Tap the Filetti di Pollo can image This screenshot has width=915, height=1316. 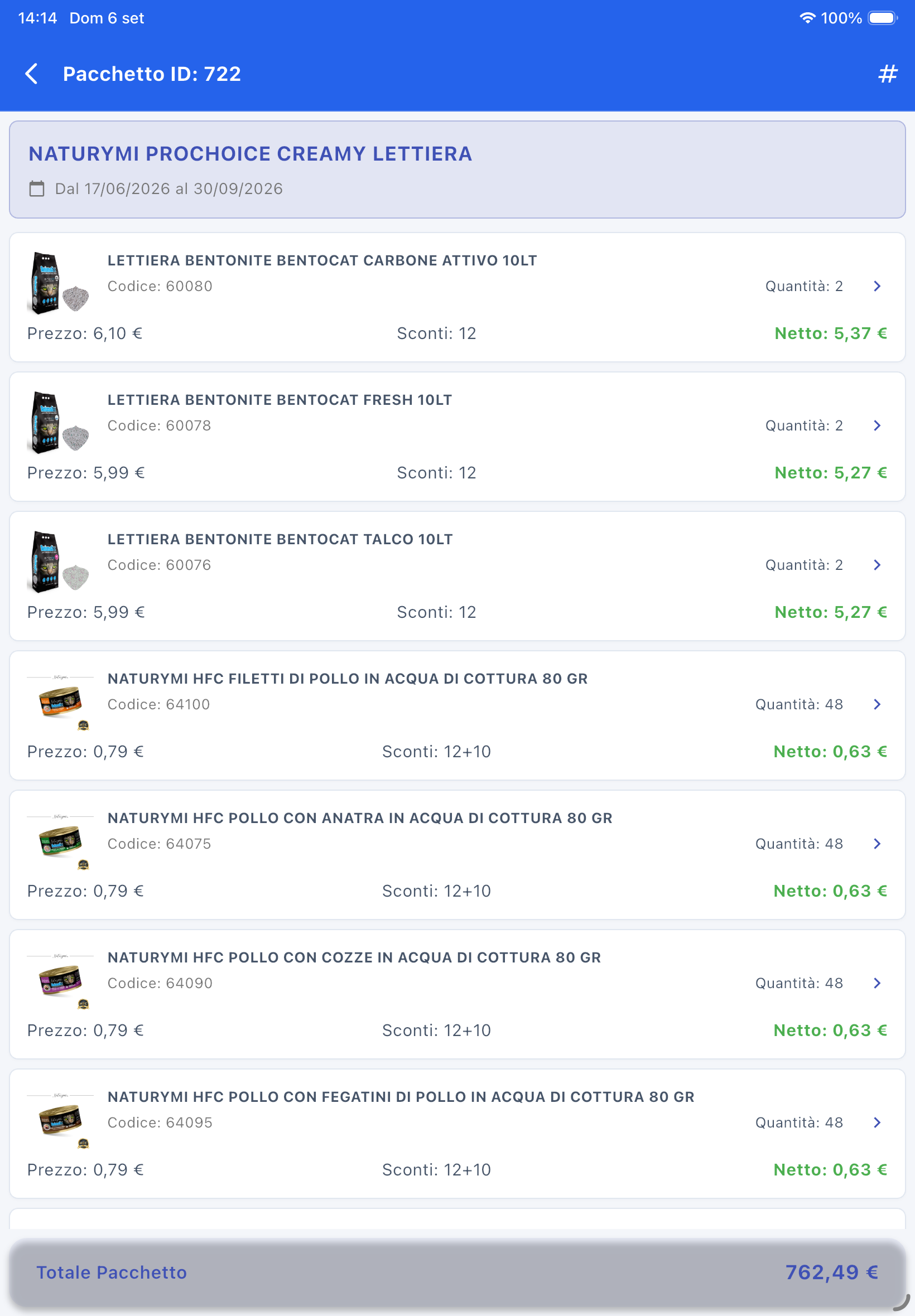pyautogui.click(x=60, y=702)
